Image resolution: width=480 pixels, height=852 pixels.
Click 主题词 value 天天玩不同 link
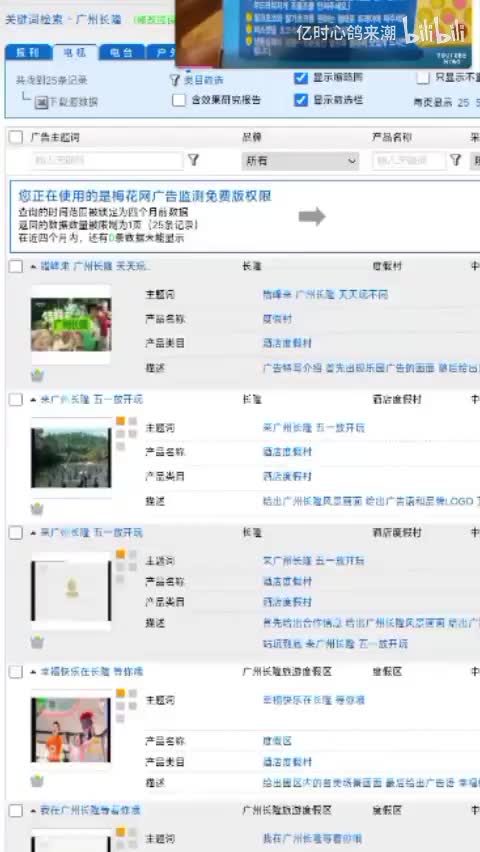[x=325, y=295]
